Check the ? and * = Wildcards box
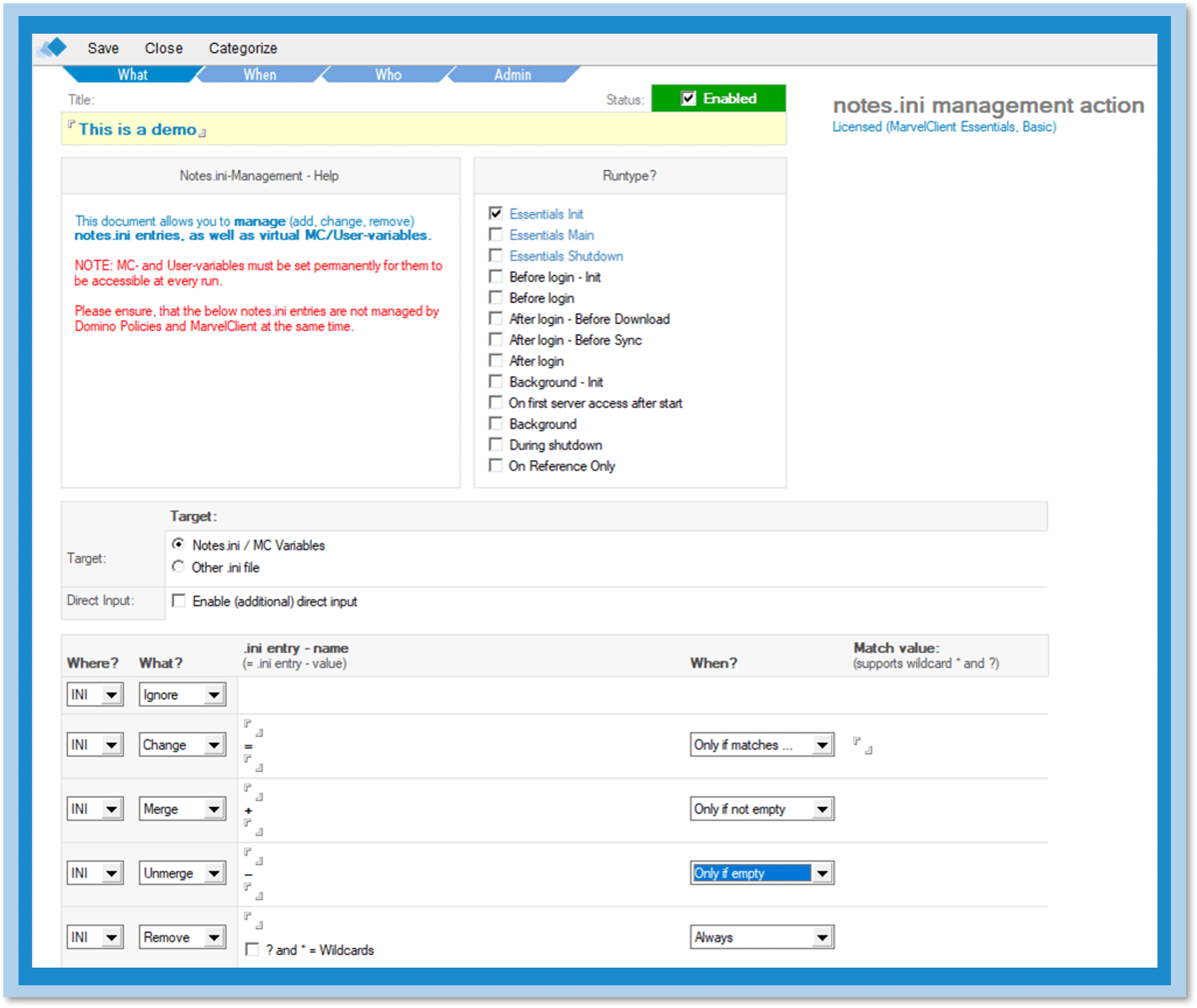This screenshot has height=1008, width=1197. 252,950
